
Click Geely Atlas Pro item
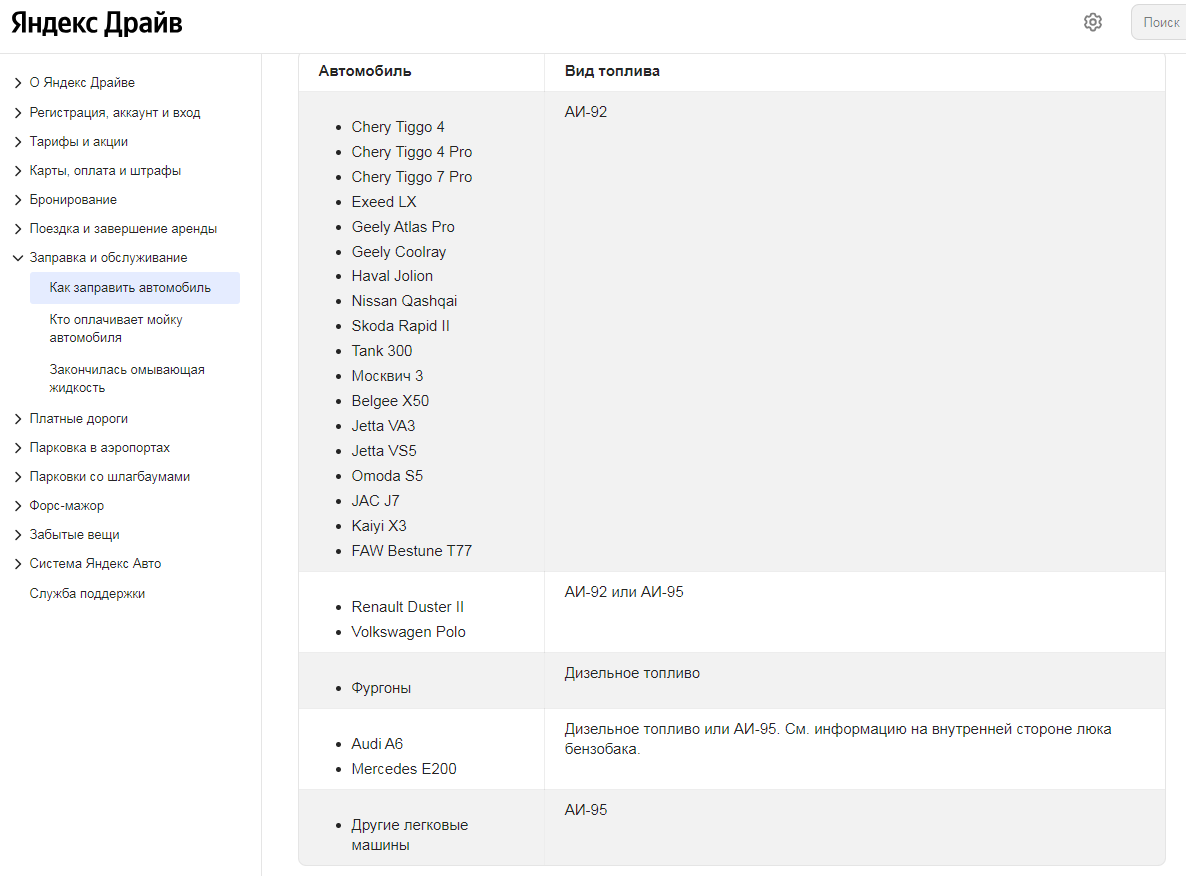[403, 227]
